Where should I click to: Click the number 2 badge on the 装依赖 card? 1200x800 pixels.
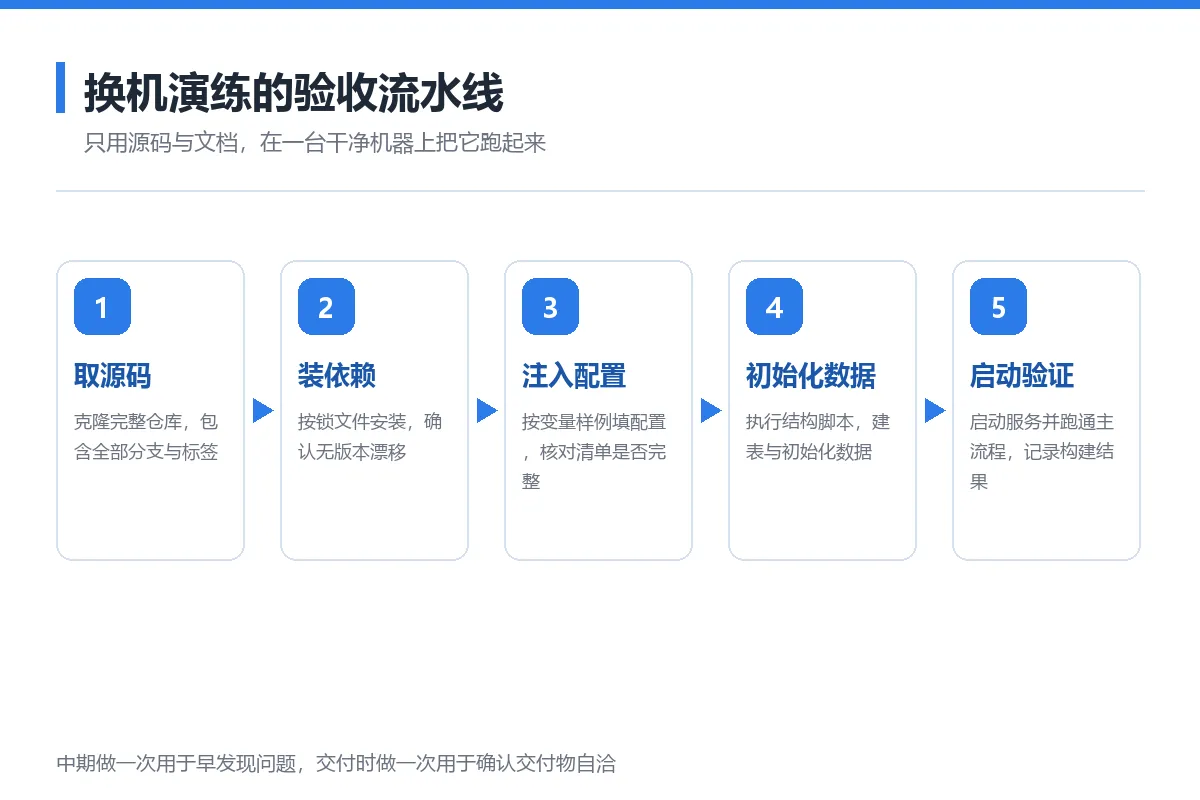point(326,307)
